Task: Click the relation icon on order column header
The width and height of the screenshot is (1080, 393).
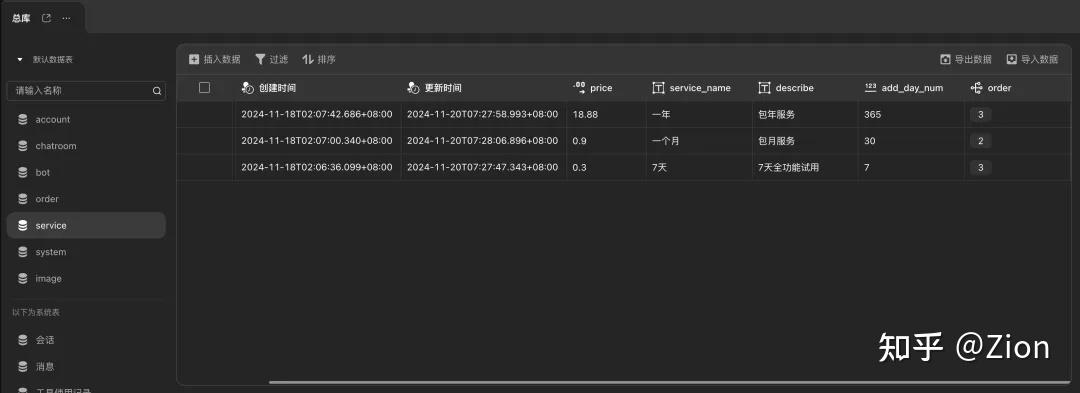Action: 976,88
